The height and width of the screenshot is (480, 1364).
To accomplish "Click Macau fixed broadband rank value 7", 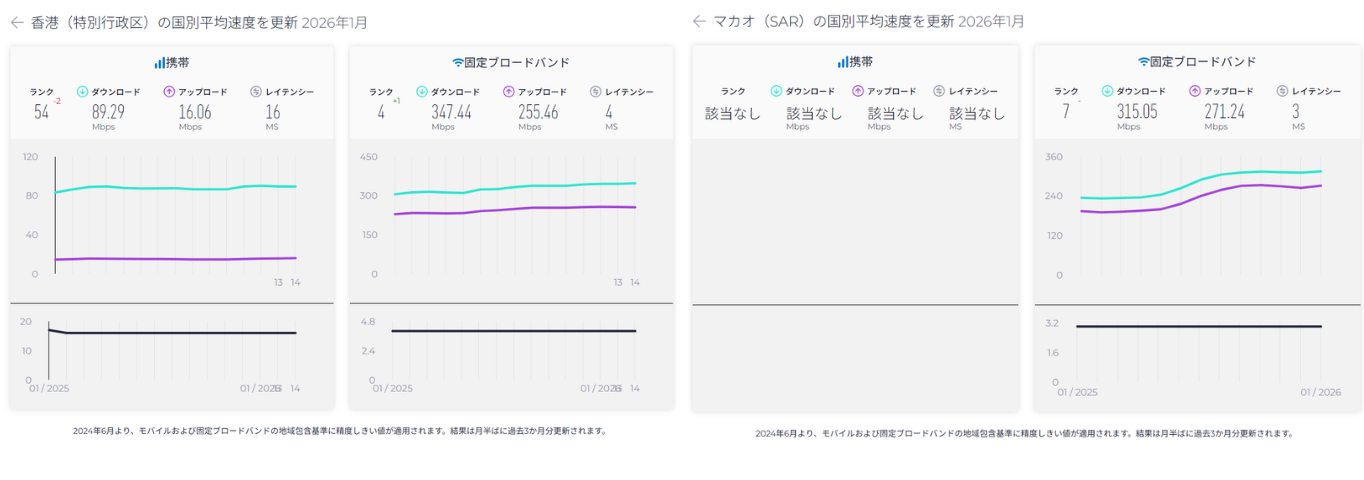I will 1066,112.
